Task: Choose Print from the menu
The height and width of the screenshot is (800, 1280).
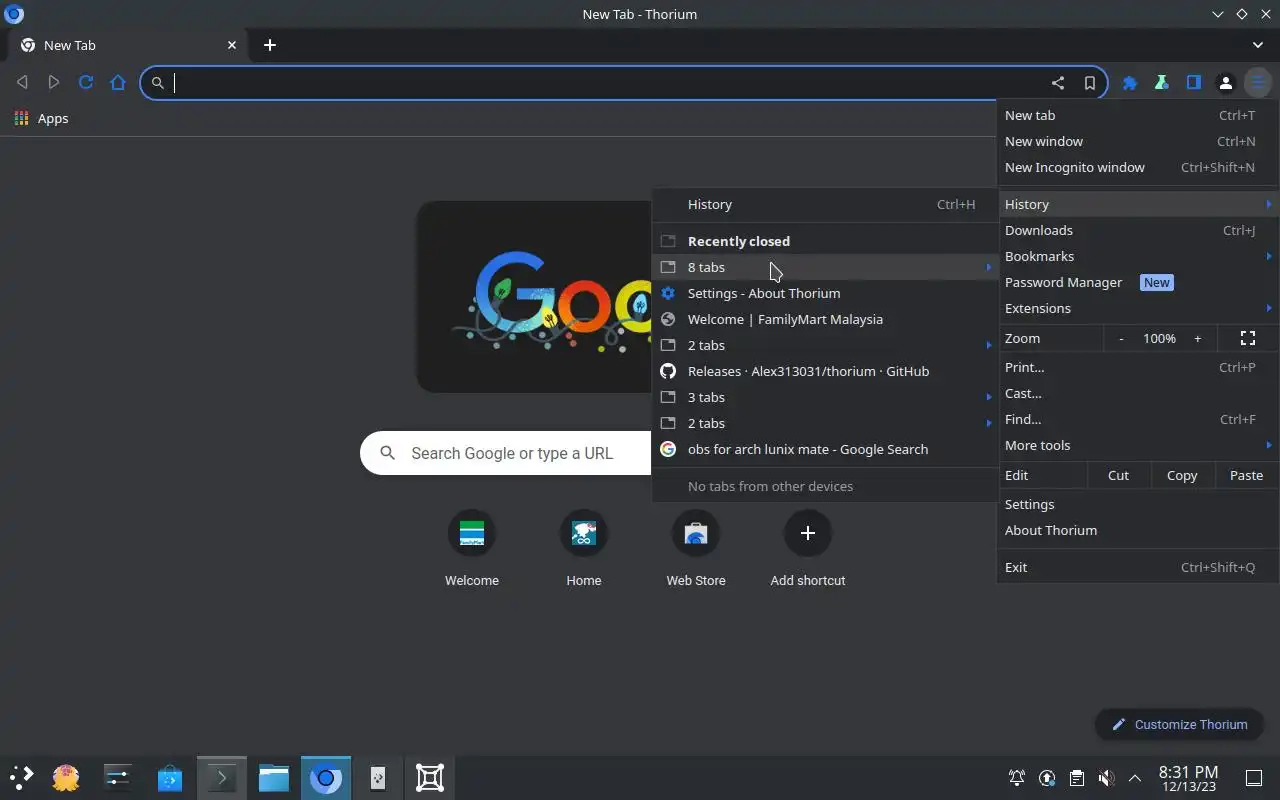Action: tap(1138, 367)
